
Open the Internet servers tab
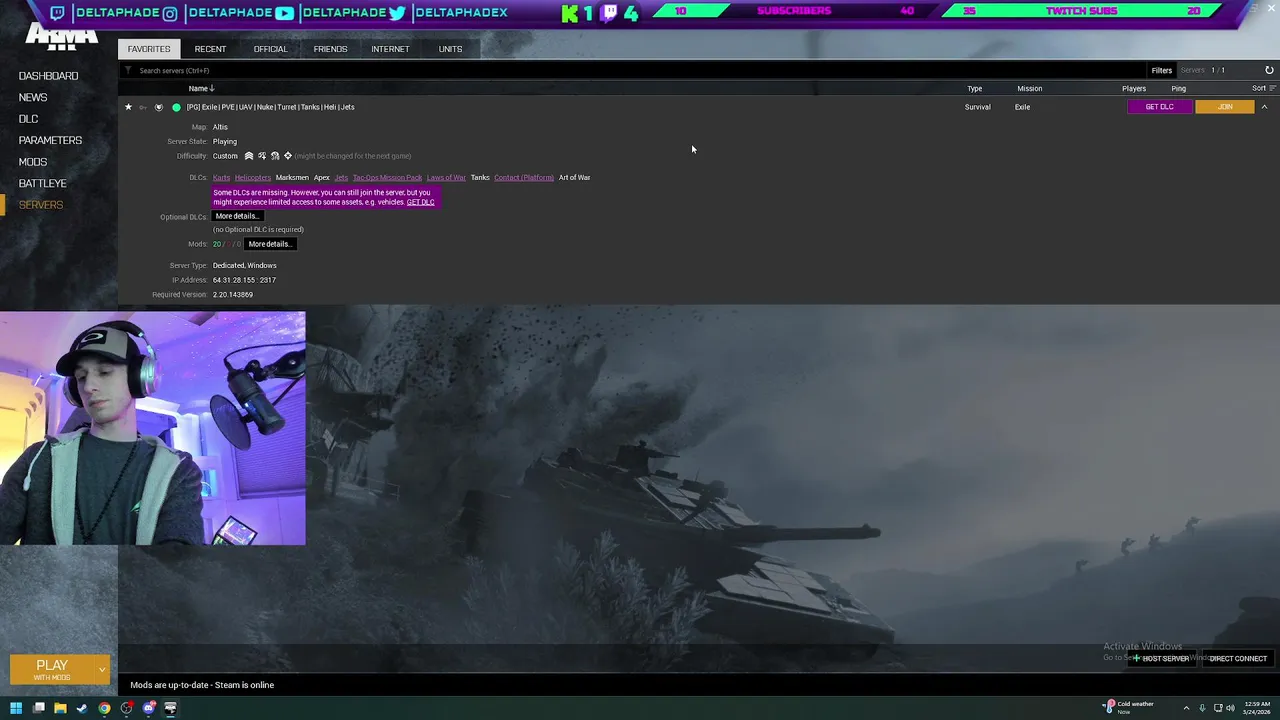coord(390,49)
